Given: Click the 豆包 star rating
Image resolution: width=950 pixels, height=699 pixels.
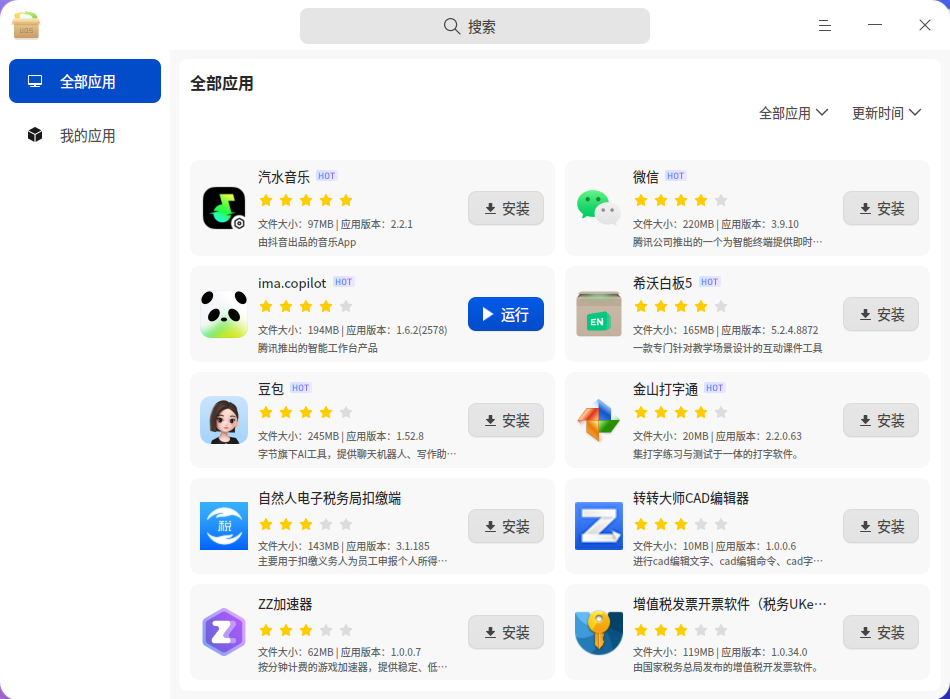Looking at the screenshot, I should coord(305,412).
